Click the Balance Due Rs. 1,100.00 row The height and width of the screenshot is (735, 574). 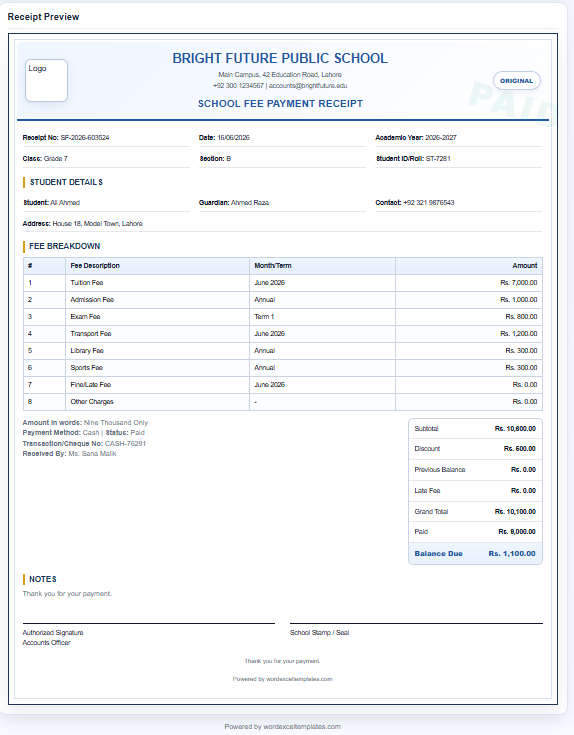[475, 554]
